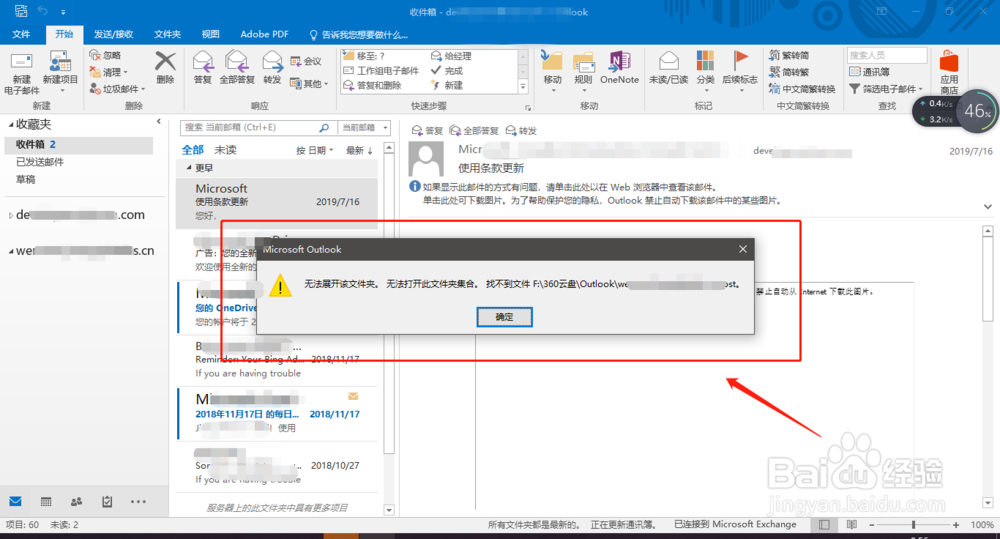This screenshot has height=539, width=1000.
Task: Expand the Quick Steps gallery
Action: point(523,87)
